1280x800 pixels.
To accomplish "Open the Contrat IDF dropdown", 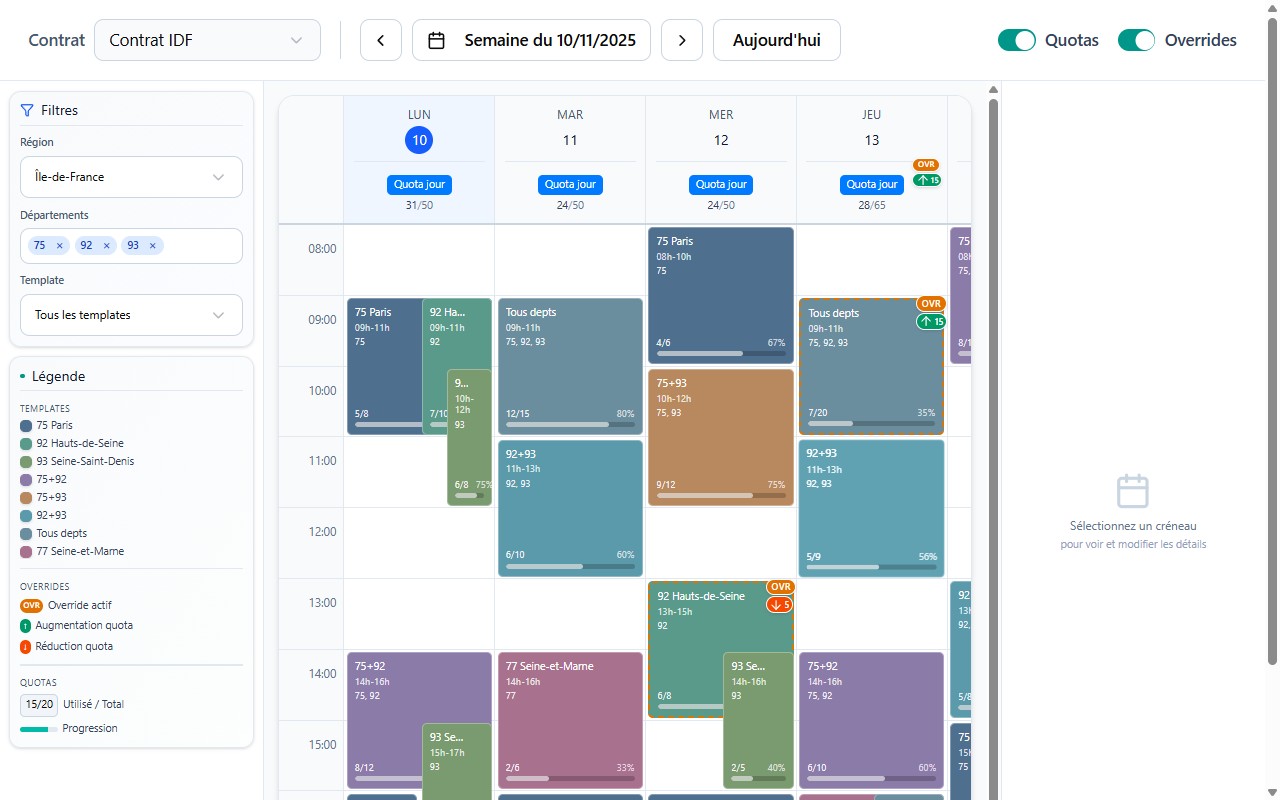I will 207,40.
